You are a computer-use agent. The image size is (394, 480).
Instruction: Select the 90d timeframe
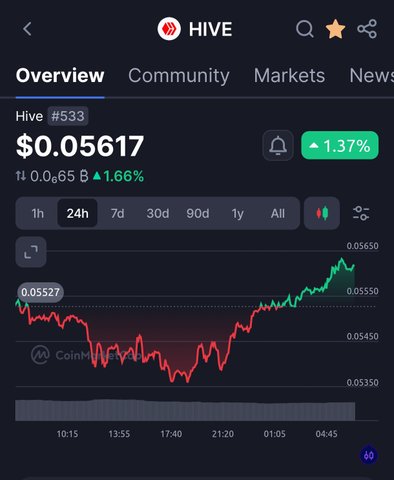tap(198, 213)
